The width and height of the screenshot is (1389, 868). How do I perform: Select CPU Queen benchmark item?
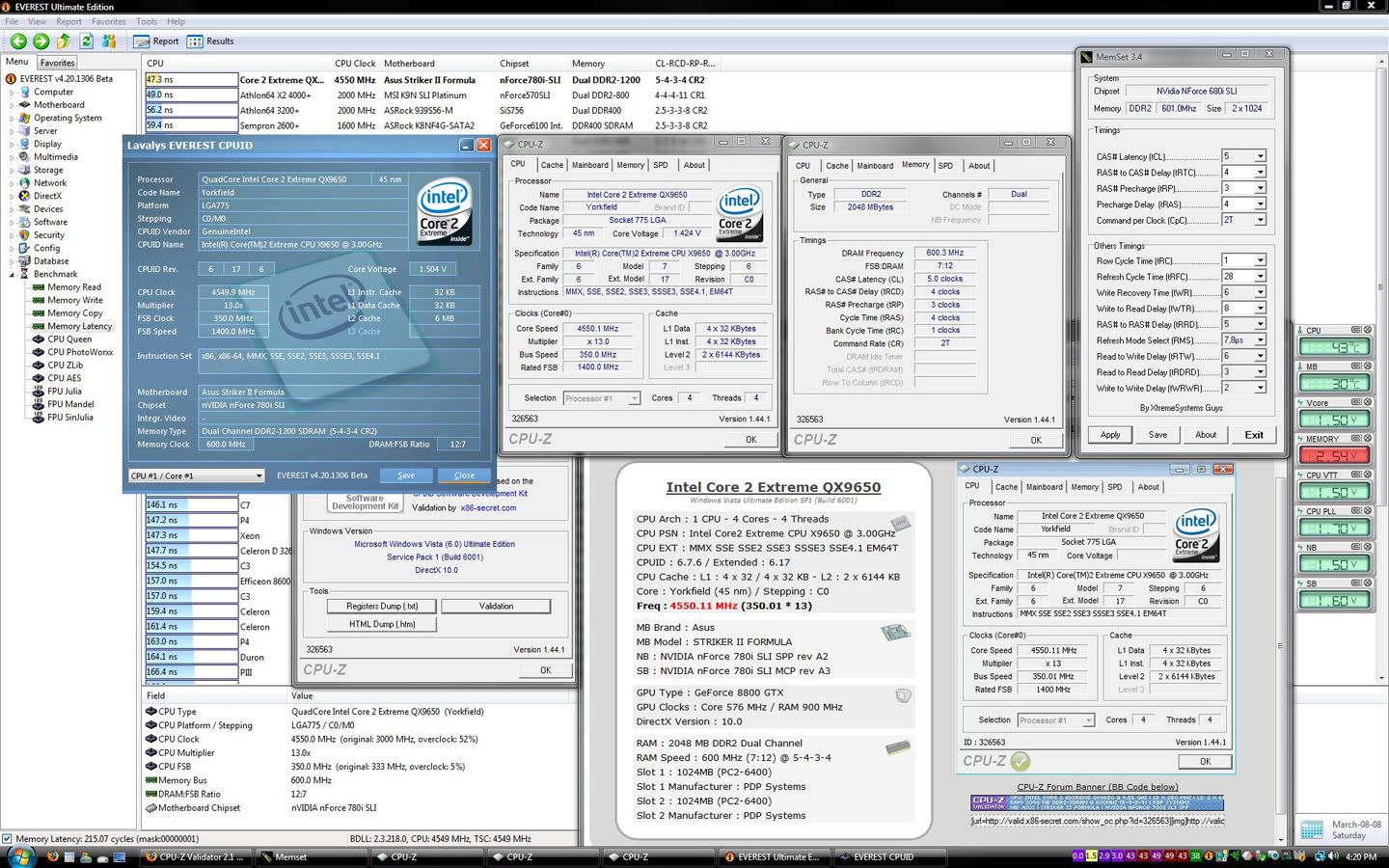click(63, 339)
